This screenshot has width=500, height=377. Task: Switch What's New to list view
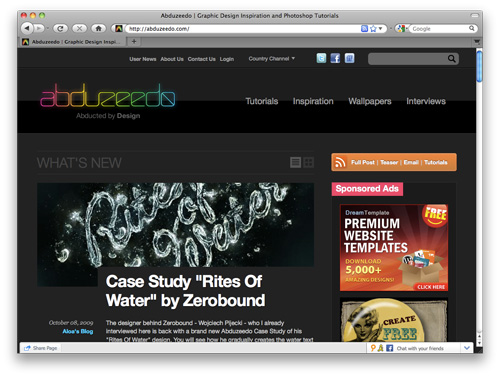click(295, 163)
